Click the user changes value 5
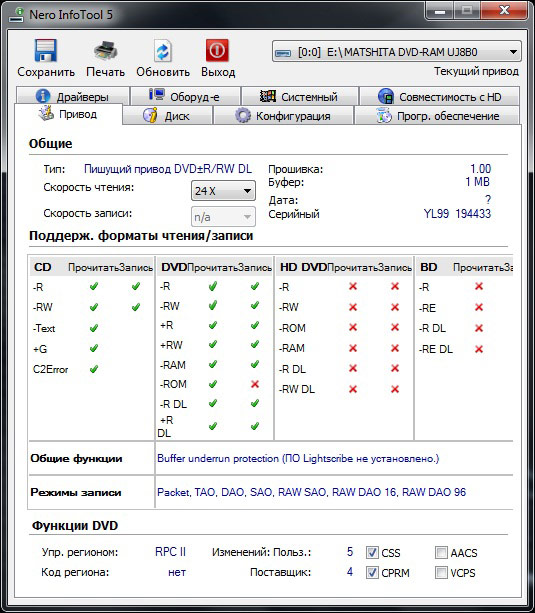Image resolution: width=535 pixels, height=613 pixels. click(x=350, y=552)
